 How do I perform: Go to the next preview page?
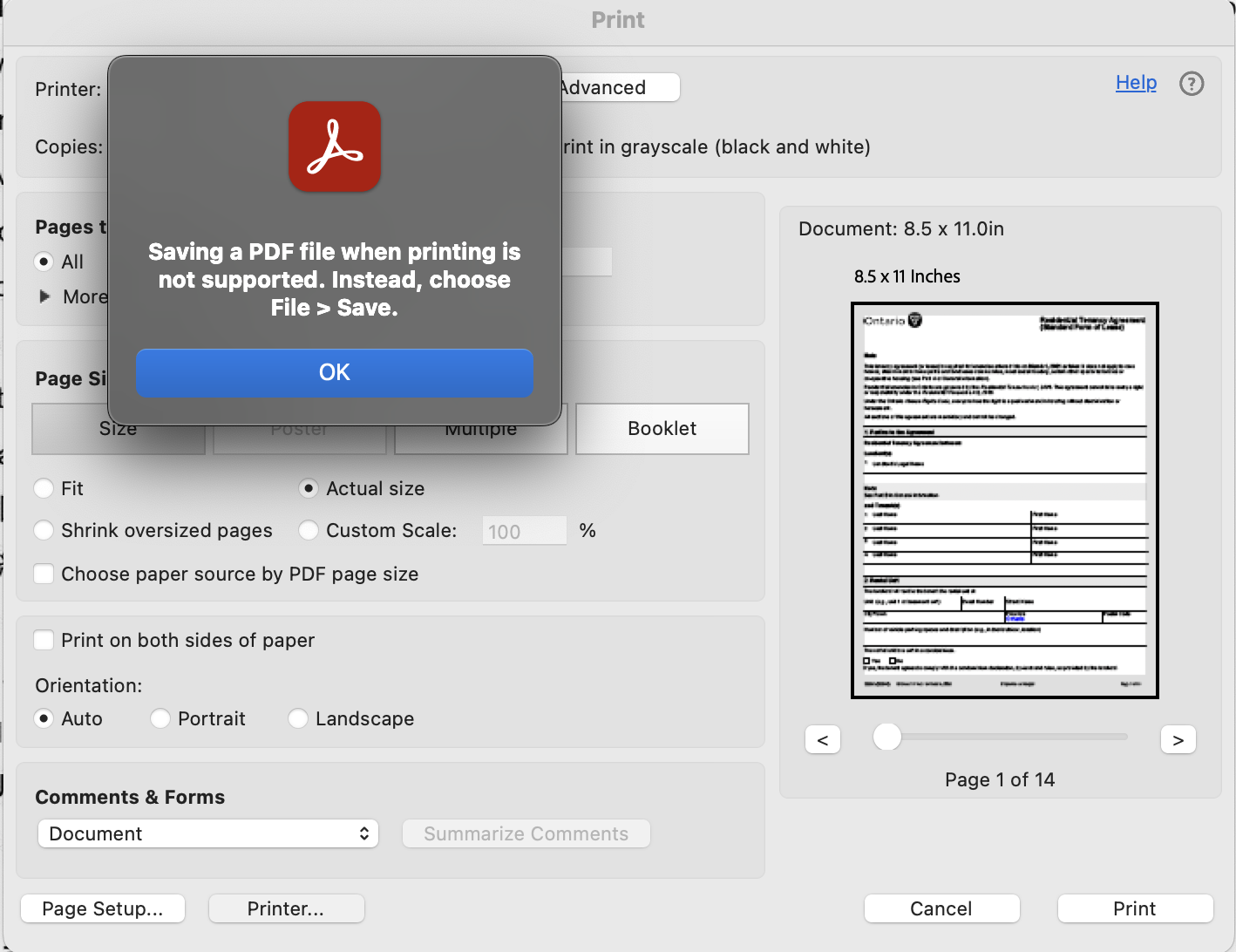tap(1178, 739)
